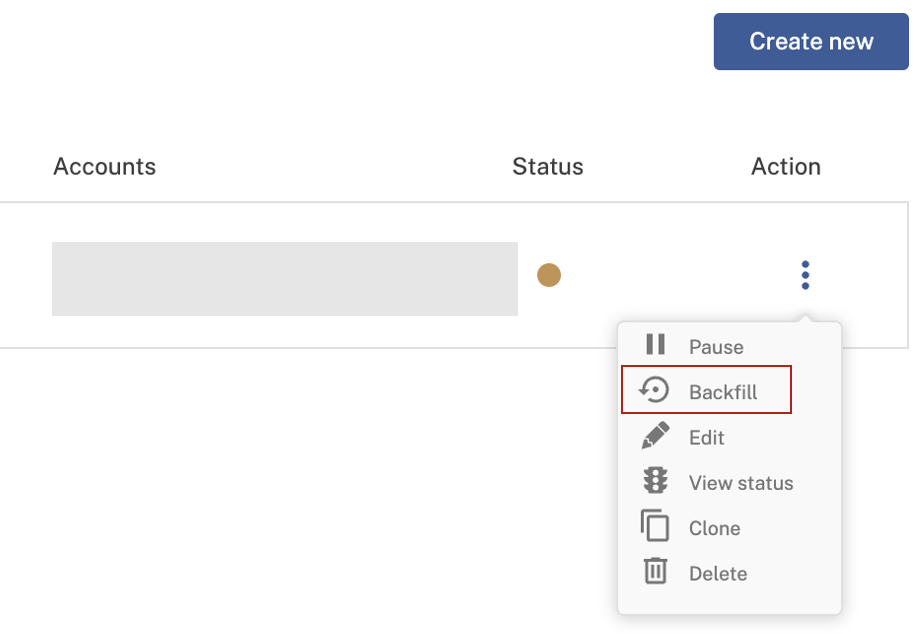
Task: Click the Accounts column header
Action: (x=104, y=166)
